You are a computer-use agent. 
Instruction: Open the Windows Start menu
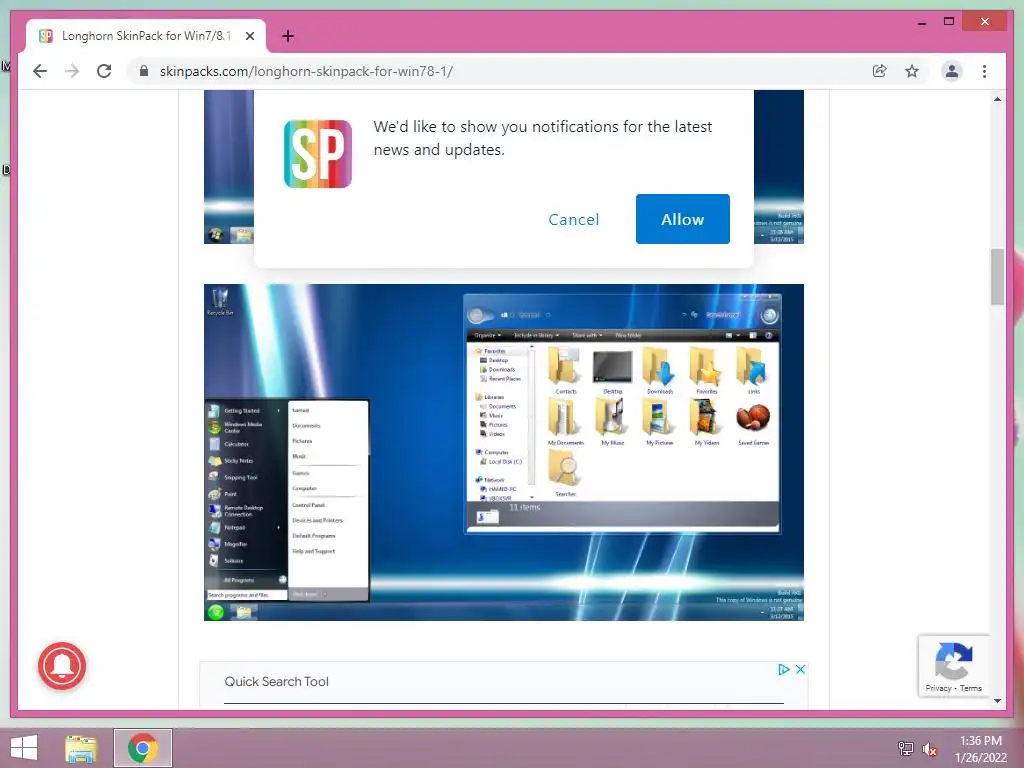[x=24, y=748]
